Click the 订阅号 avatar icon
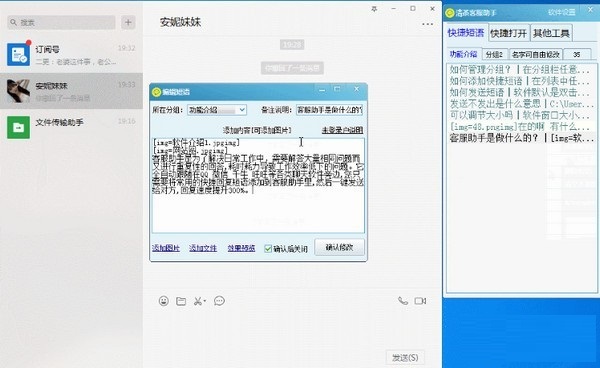The height and width of the screenshot is (368, 600). 18,55
